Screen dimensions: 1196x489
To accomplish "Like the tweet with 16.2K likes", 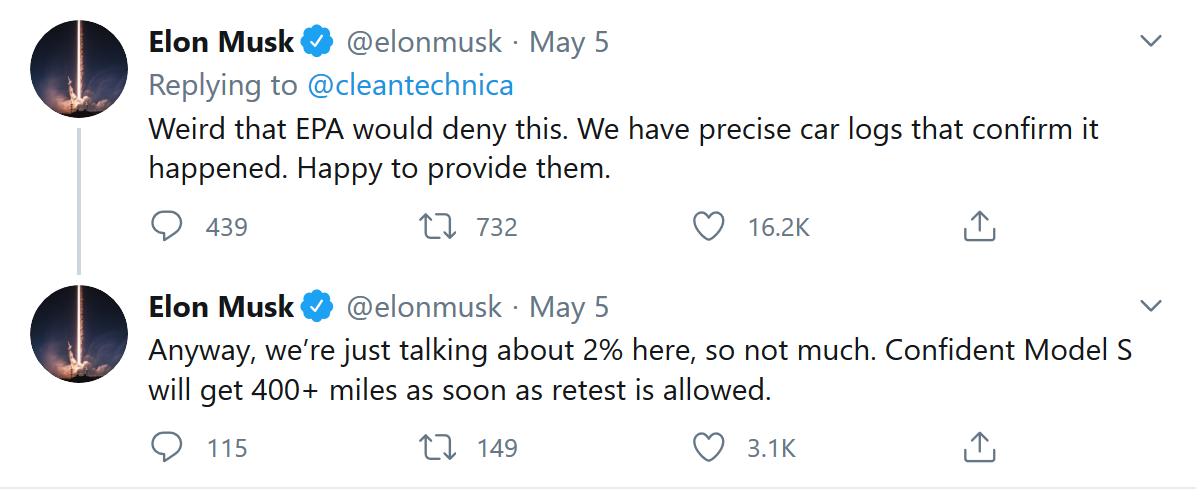I will 709,228.
